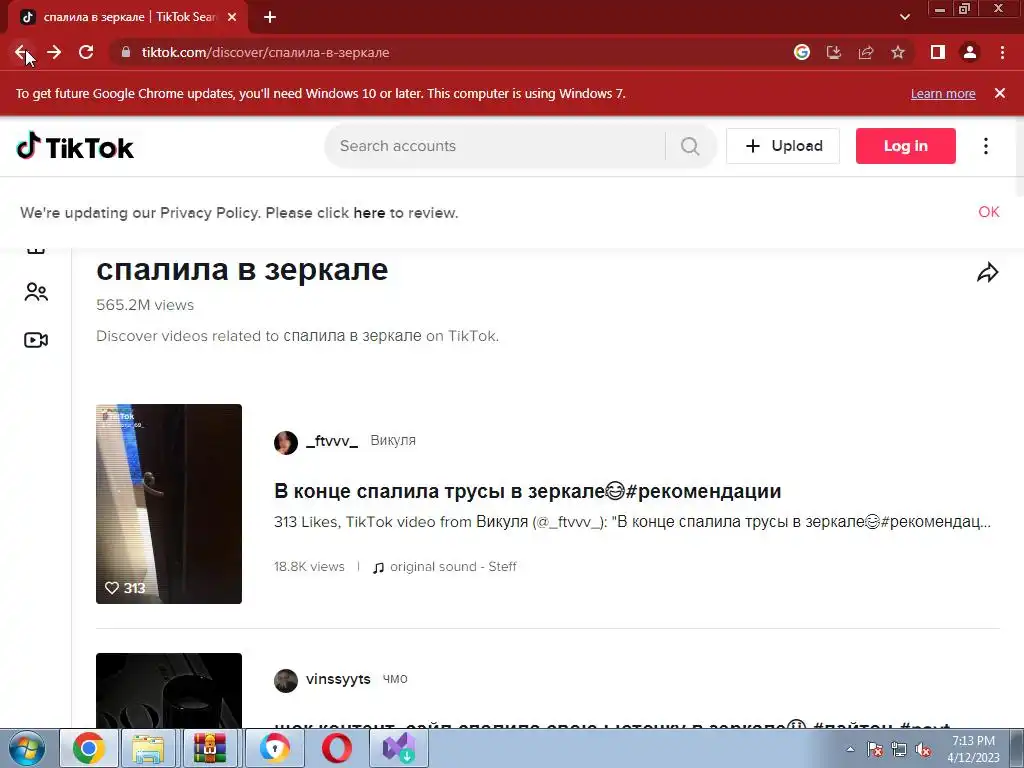Open the _ftvvv_ video thumbnail
The height and width of the screenshot is (768, 1024).
168,504
